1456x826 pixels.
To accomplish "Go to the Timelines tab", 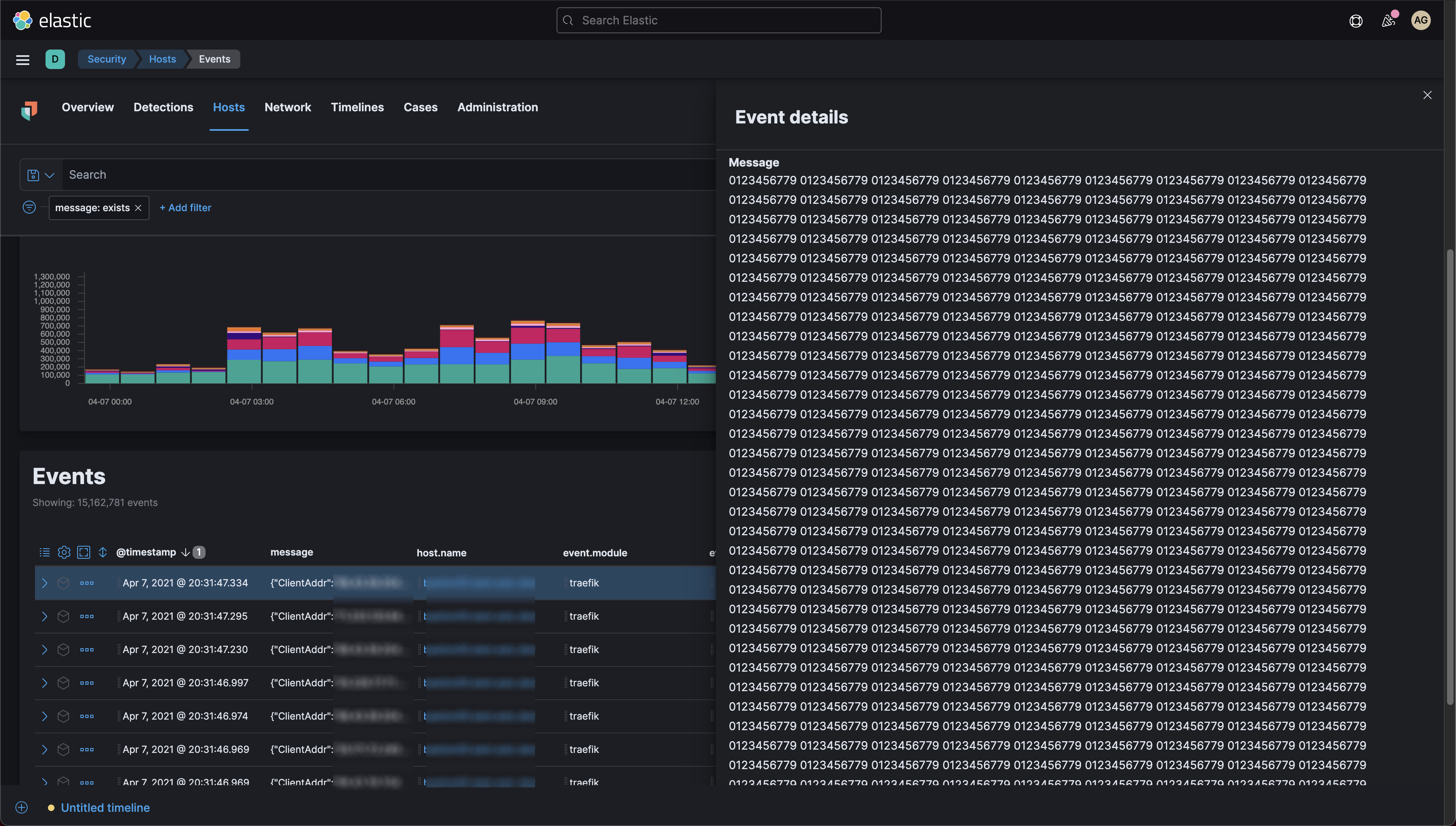I will [x=357, y=107].
